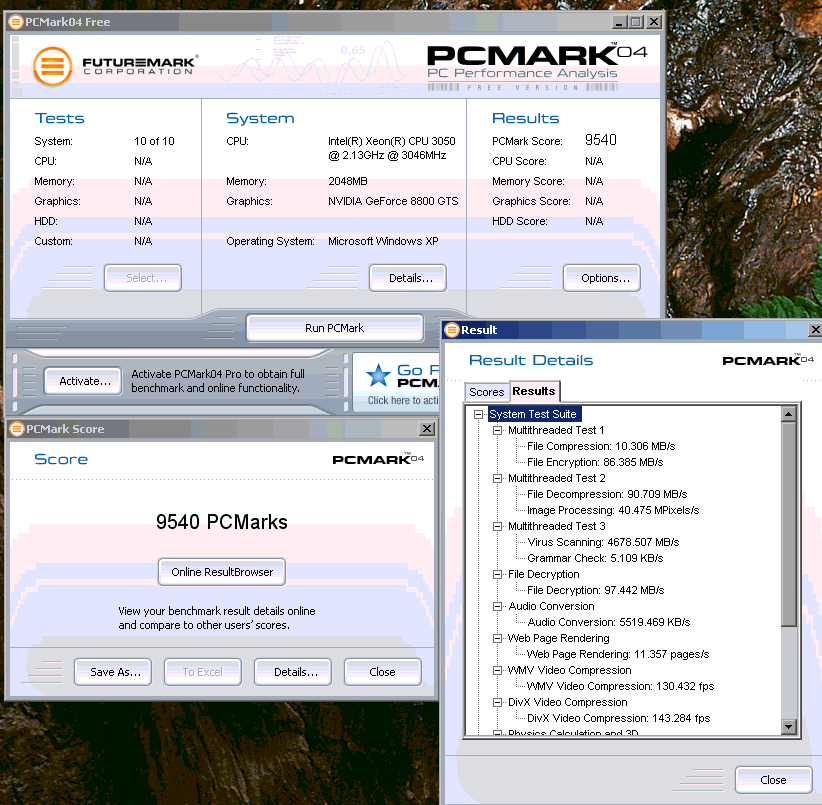Click the result tree scrollbar thumb

789,524
